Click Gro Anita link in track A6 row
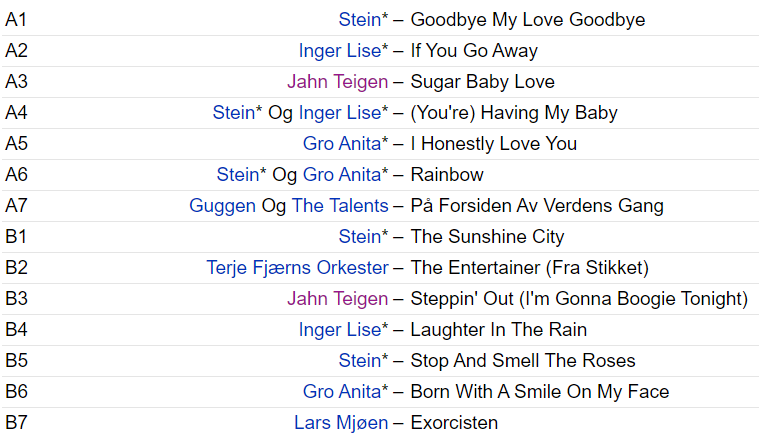The height and width of the screenshot is (444, 759). [342, 175]
